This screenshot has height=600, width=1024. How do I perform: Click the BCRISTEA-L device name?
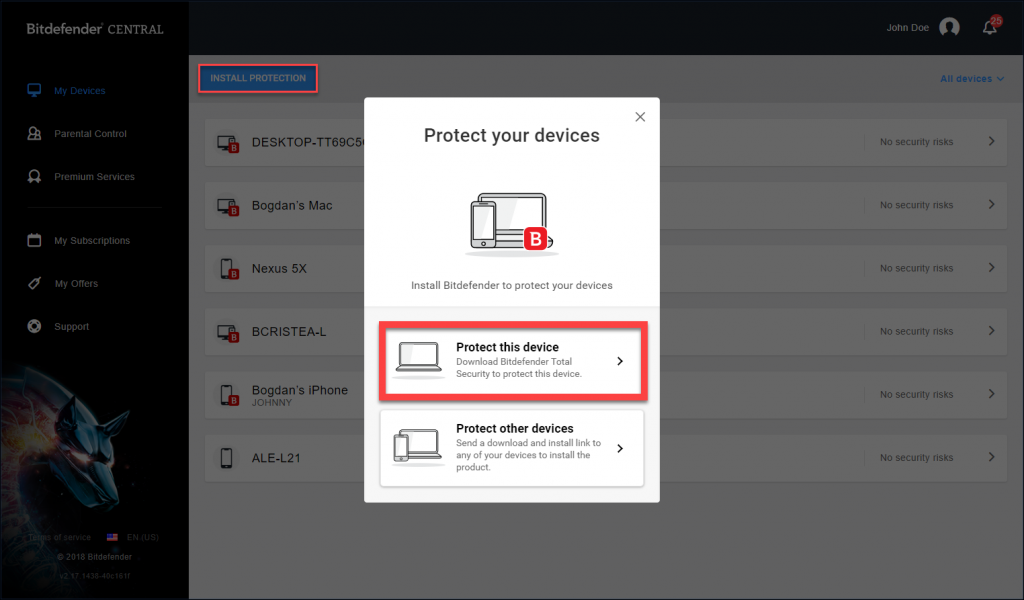(289, 332)
